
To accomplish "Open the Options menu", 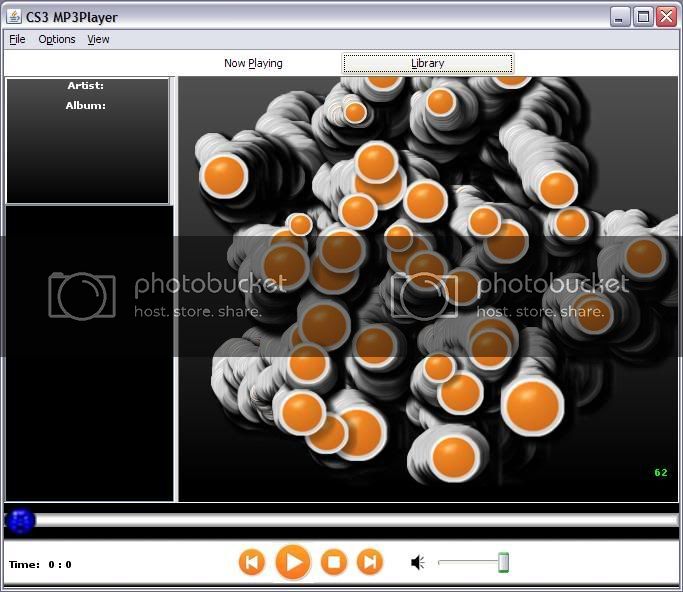I will point(57,39).
